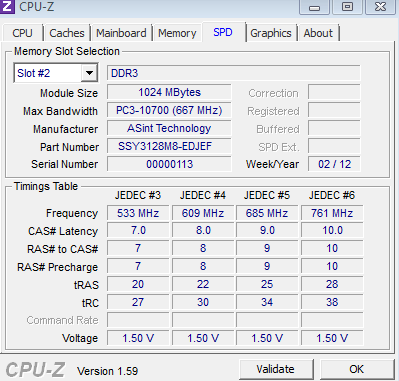Click the Voltage row label

pos(80,338)
